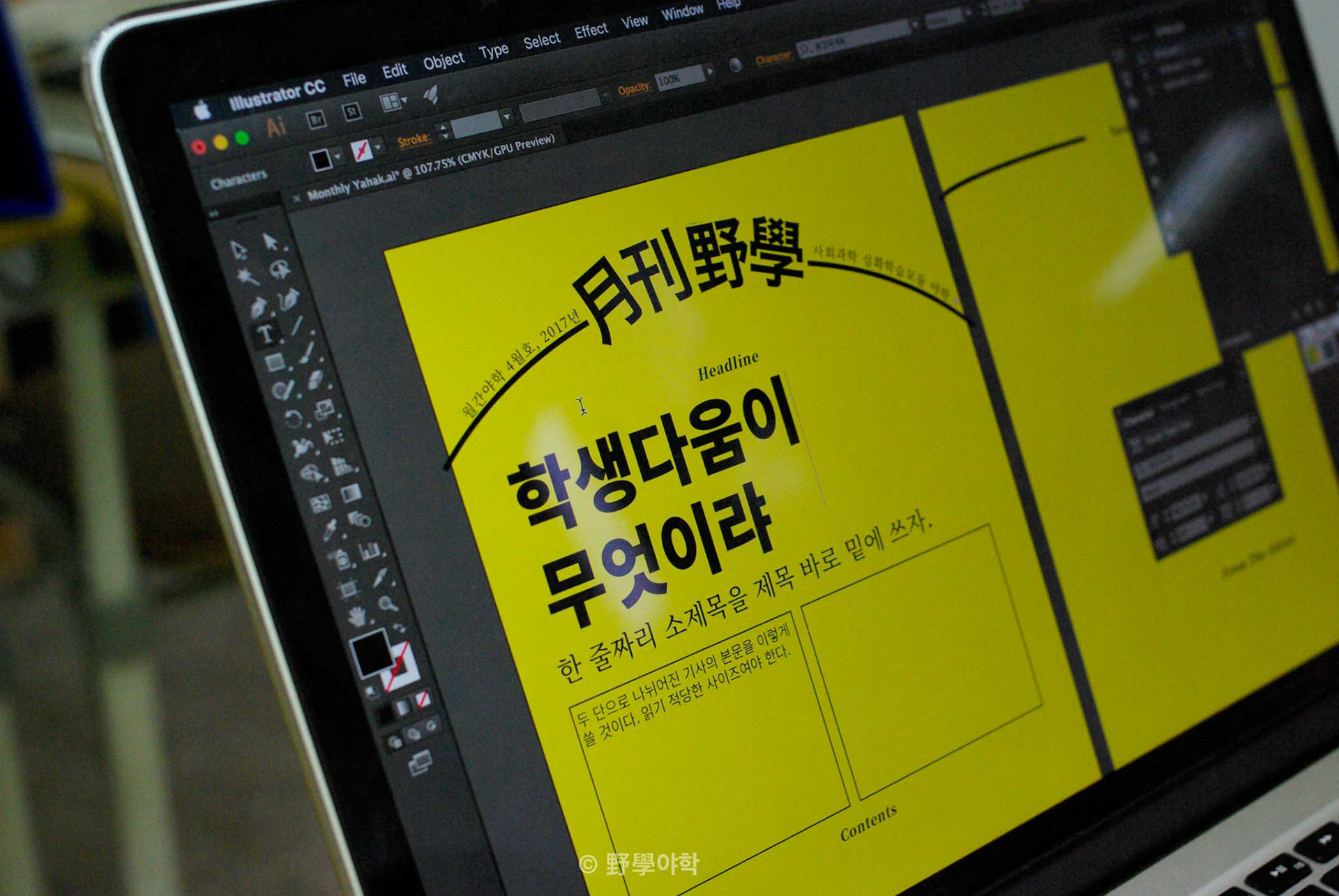Select the Shape Builder tool

pyautogui.click(x=311, y=474)
